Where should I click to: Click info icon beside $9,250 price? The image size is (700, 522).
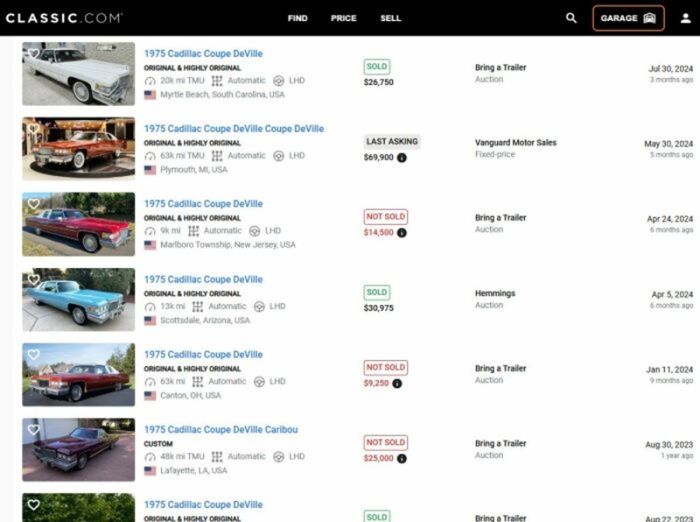397,383
